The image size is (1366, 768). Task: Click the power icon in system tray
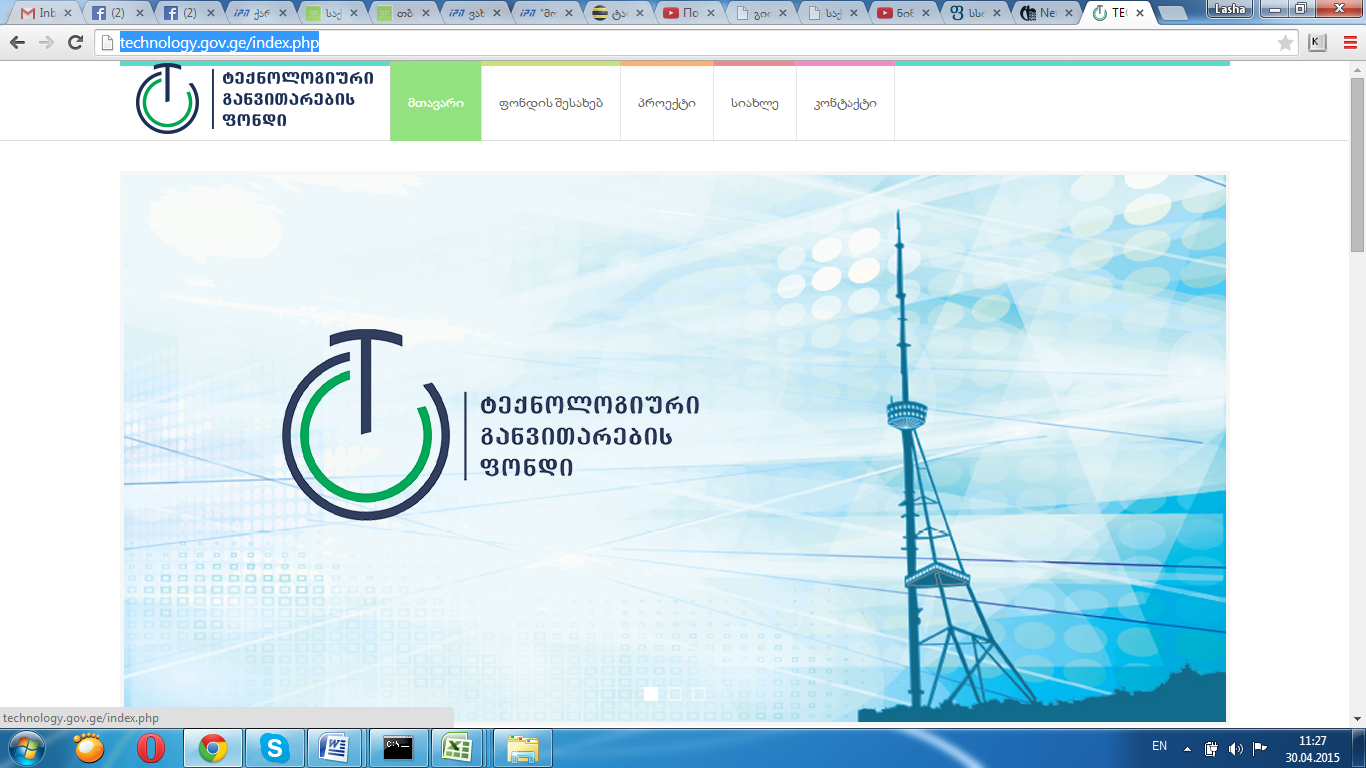[x=1212, y=748]
